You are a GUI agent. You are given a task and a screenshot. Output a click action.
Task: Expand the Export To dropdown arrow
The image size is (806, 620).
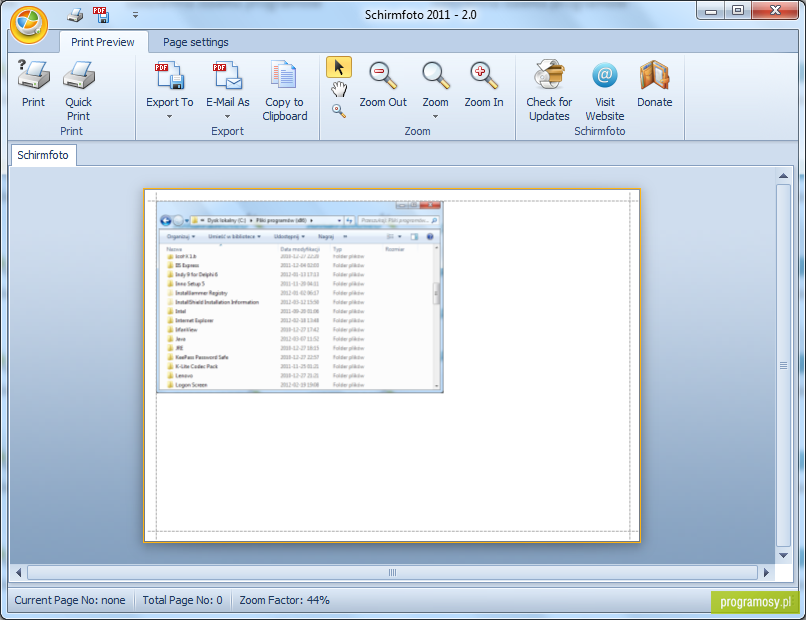coord(170,117)
